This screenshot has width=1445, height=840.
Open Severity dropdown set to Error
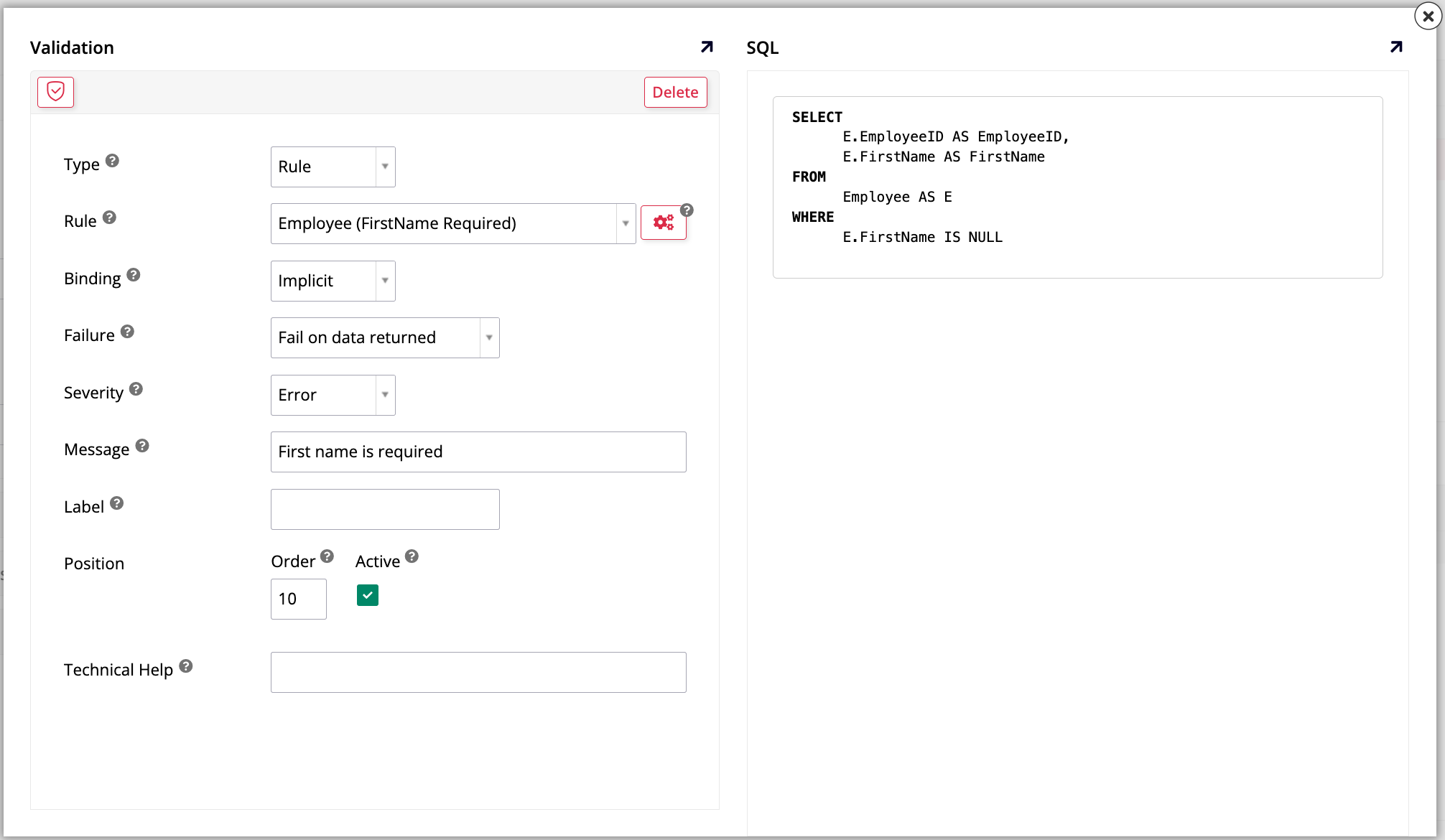333,395
